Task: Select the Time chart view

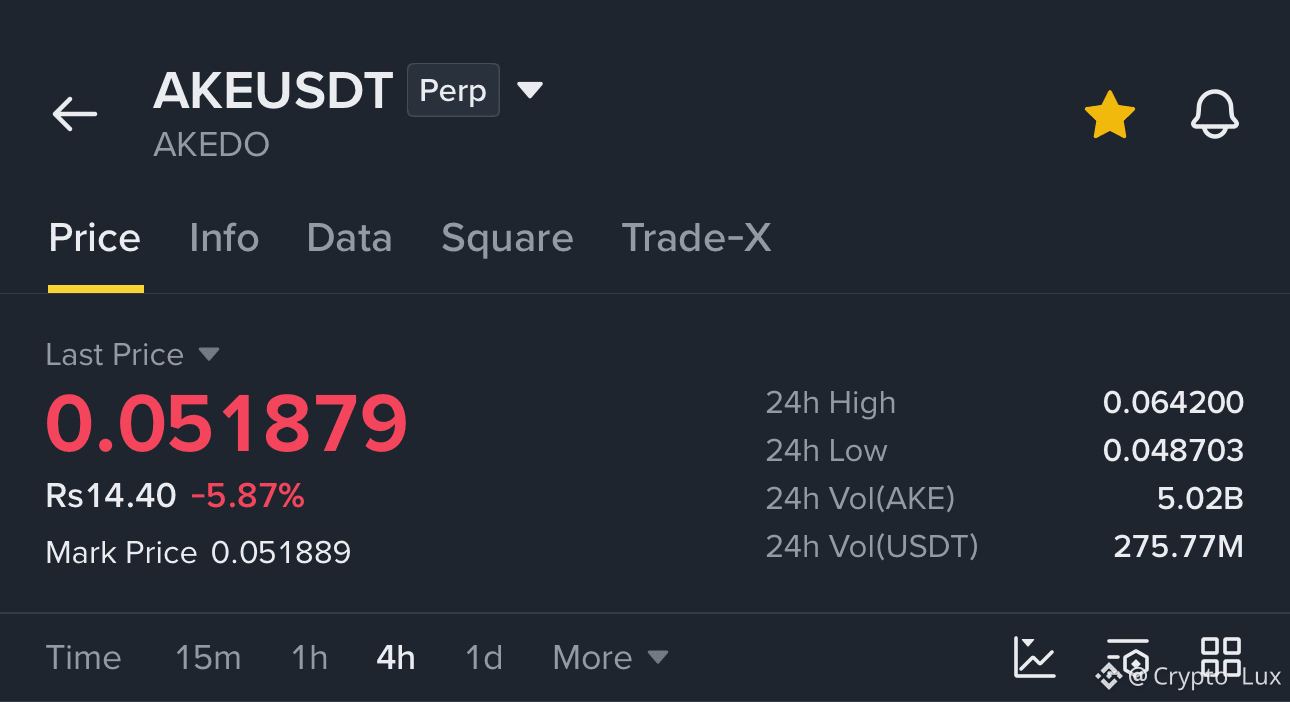Action: [x=83, y=657]
